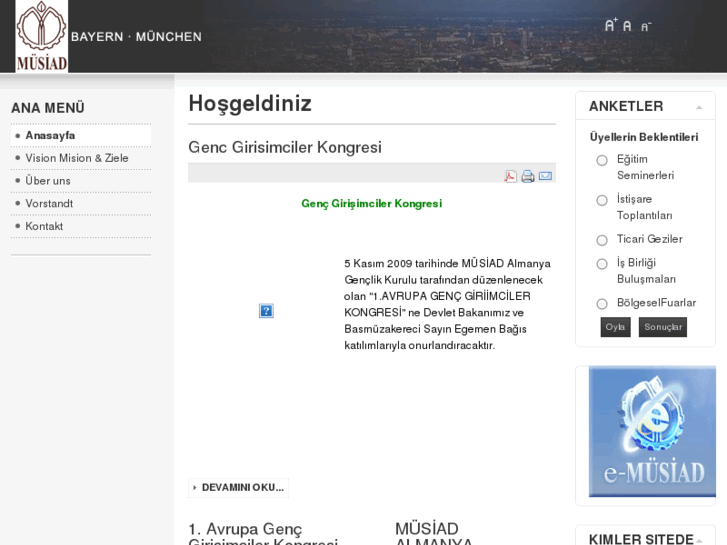Increase font size with A+ icon
The image size is (727, 545).
611,25
